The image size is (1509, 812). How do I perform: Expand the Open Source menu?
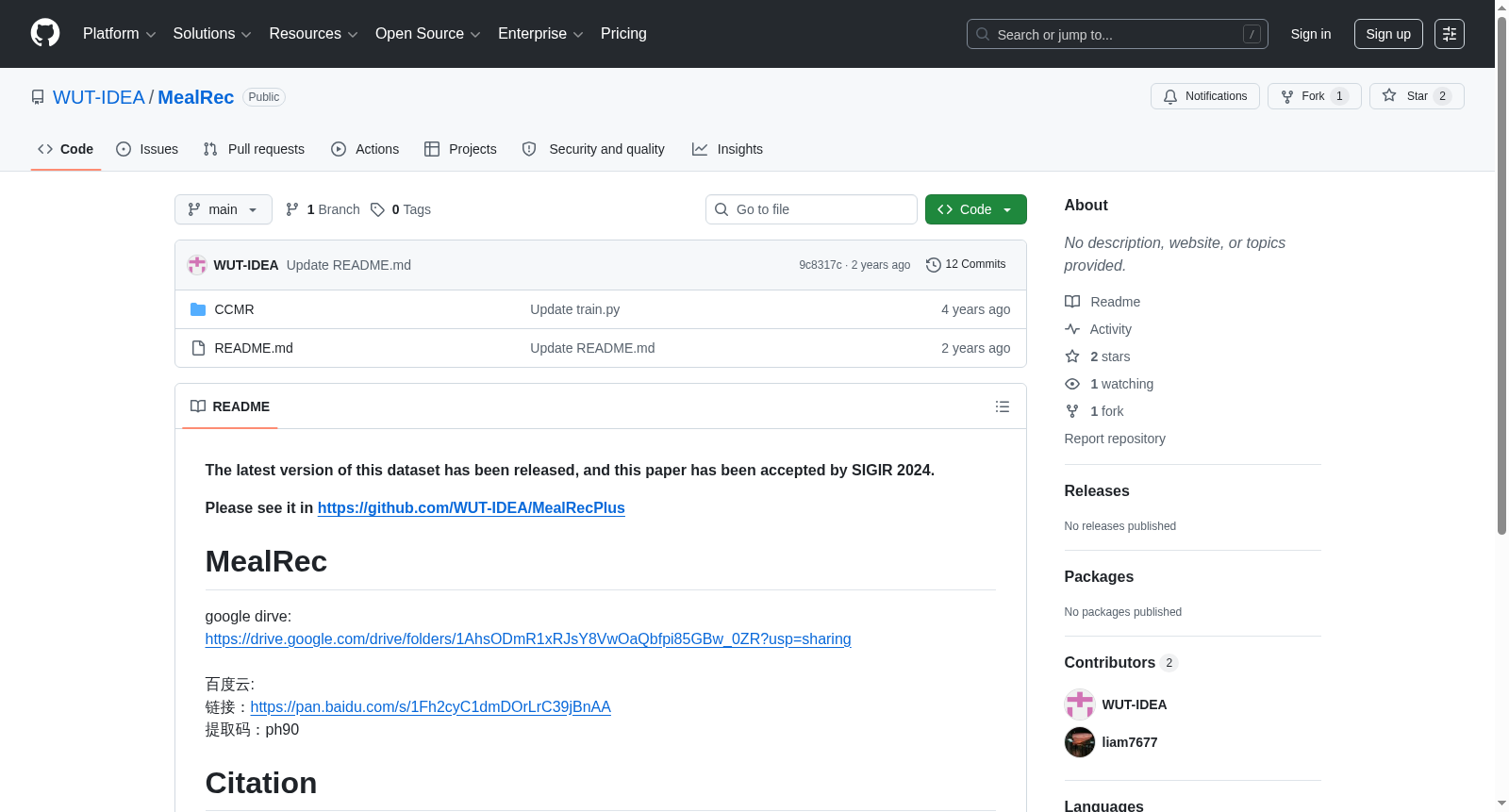pos(428,34)
